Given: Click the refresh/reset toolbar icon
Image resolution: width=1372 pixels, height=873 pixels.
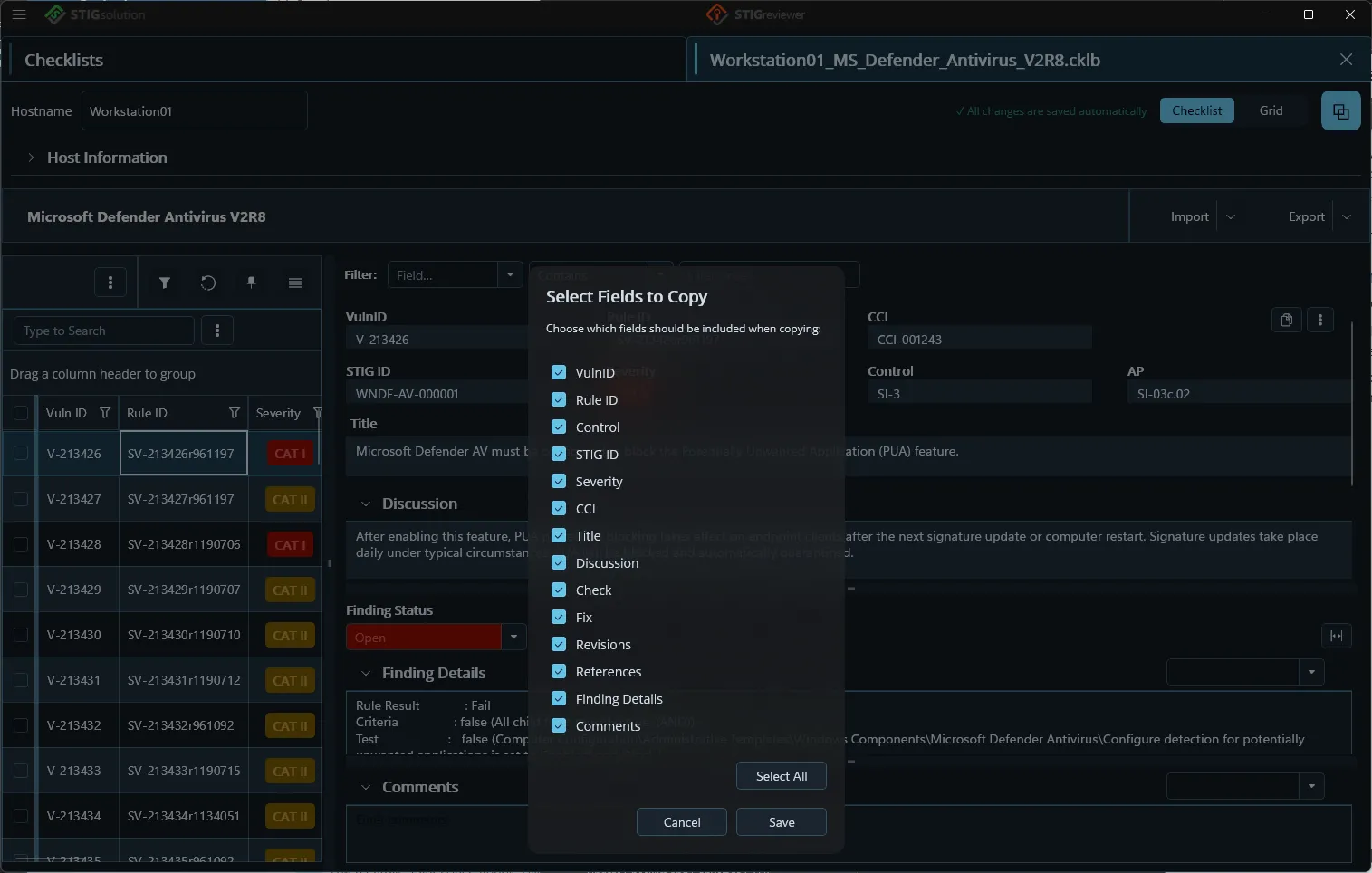Looking at the screenshot, I should 208,283.
